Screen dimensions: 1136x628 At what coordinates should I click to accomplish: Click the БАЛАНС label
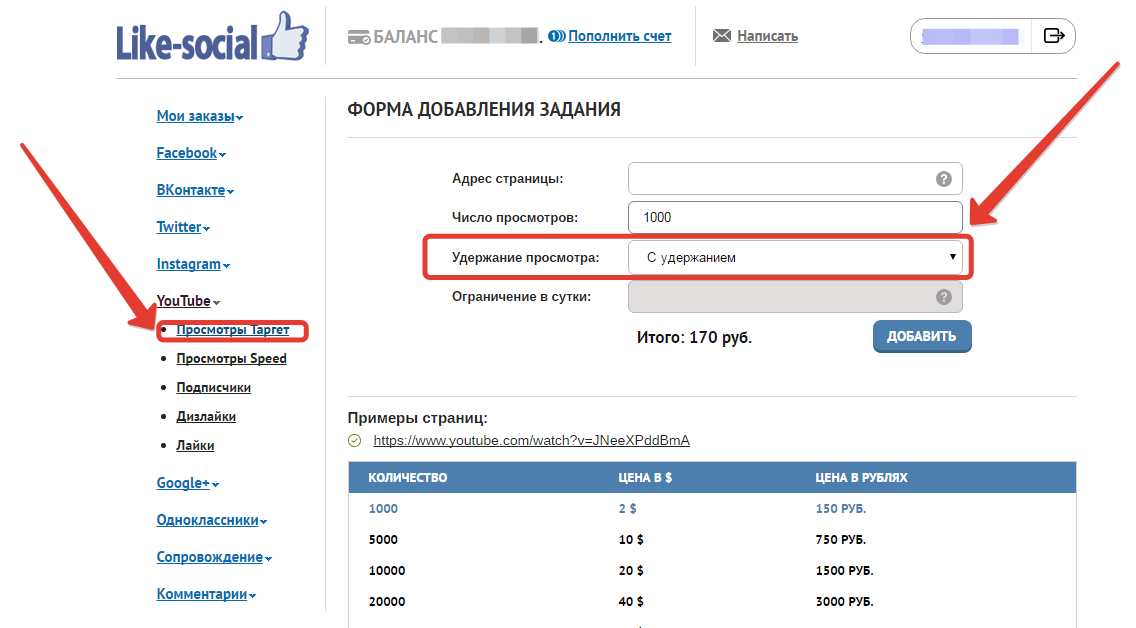(x=406, y=36)
